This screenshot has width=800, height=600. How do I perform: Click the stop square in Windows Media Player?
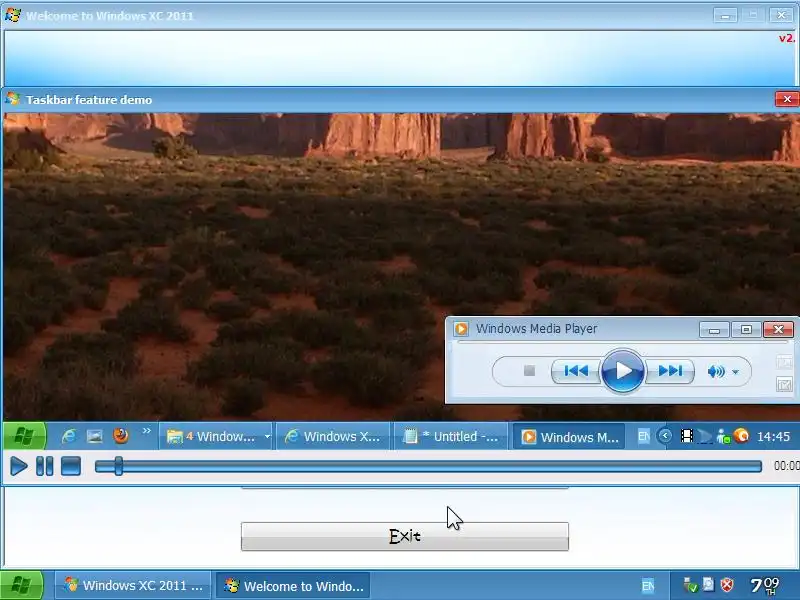click(x=529, y=370)
